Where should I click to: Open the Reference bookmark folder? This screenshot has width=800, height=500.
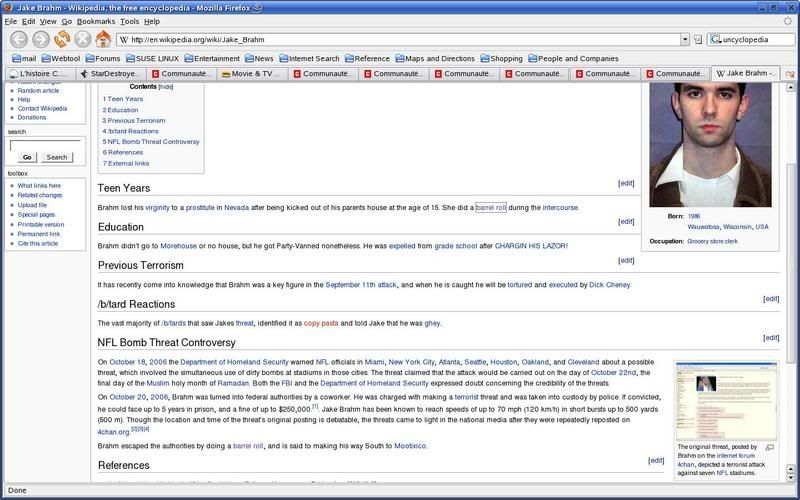click(x=367, y=59)
